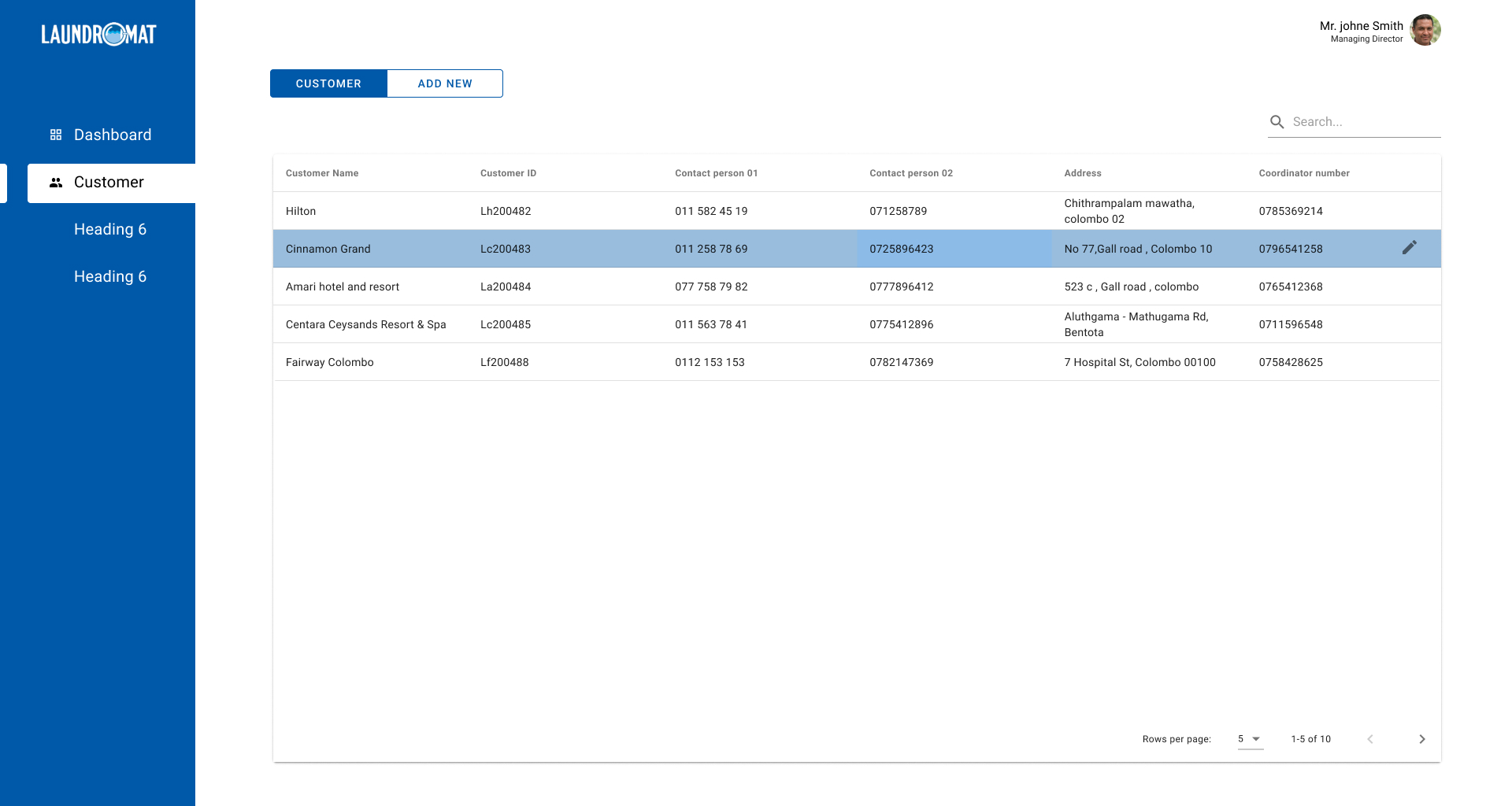Open the ADD NEW tab
This screenshot has width=1512, height=806.
tap(445, 83)
